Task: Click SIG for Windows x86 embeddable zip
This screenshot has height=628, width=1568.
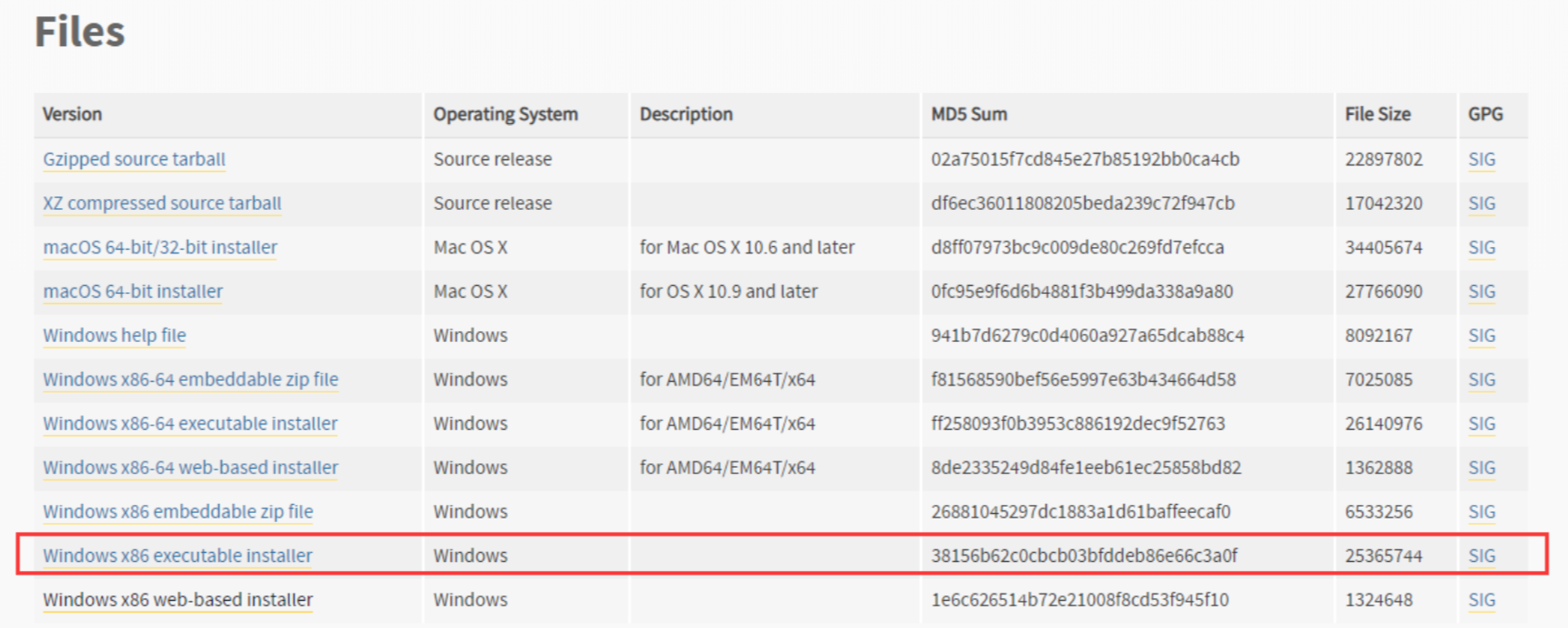Action: [x=1481, y=512]
